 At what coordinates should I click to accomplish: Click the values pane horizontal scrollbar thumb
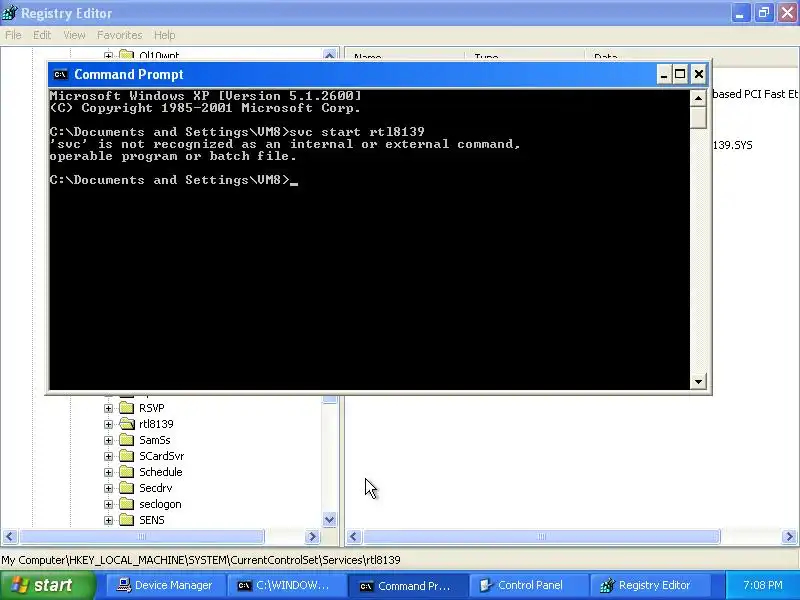point(541,537)
